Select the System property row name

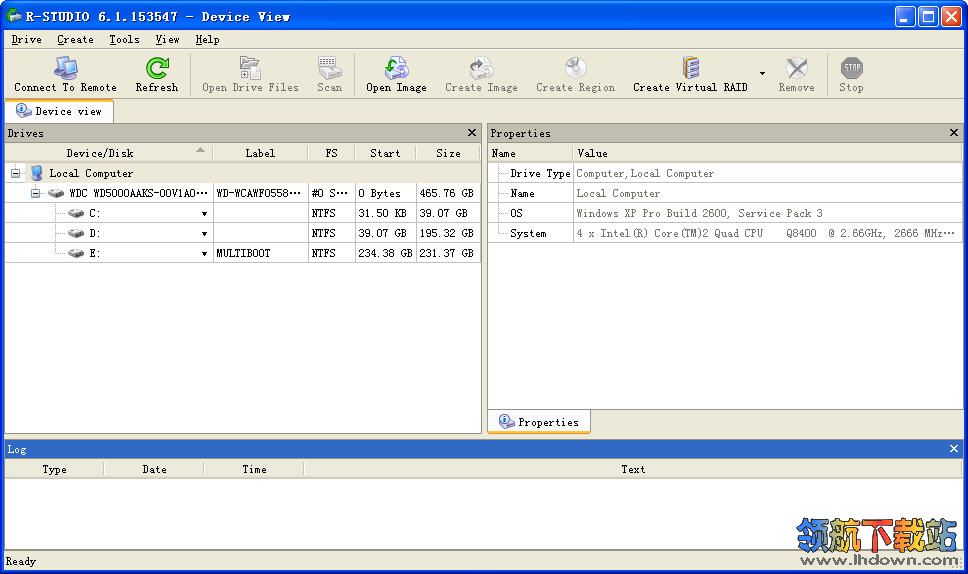pyautogui.click(x=528, y=233)
